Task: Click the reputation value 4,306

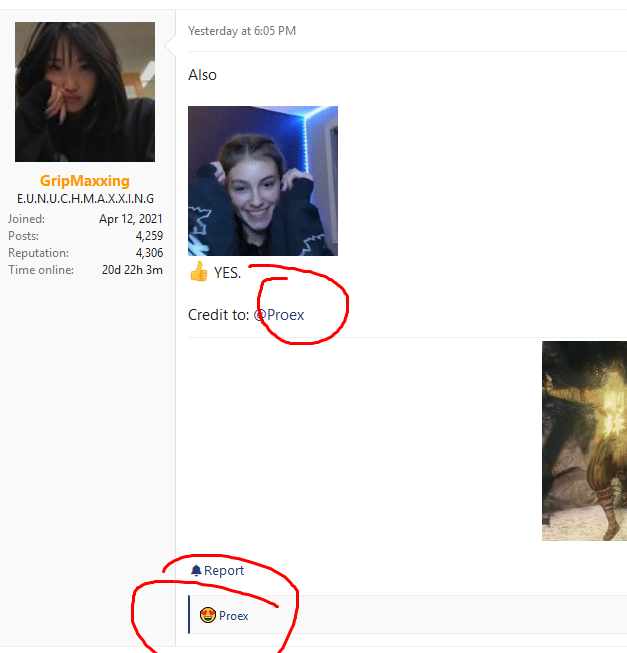Action: (149, 253)
